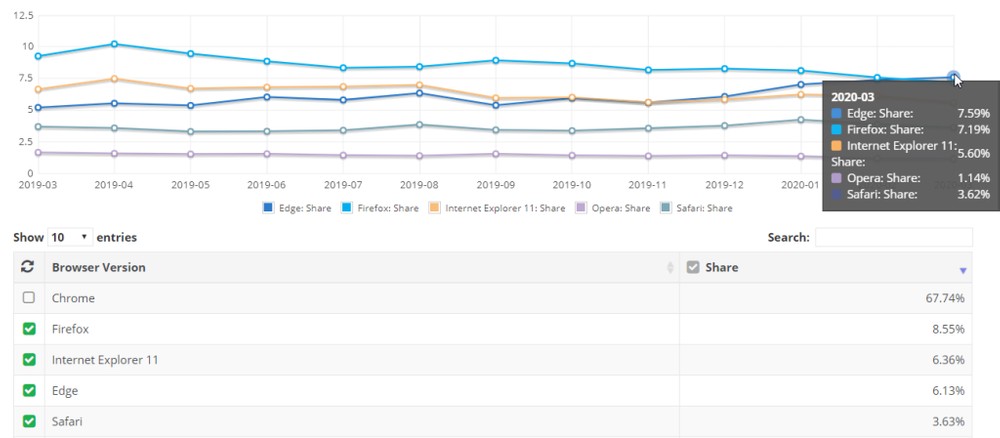Uncheck the Safari row checkbox
The width and height of the screenshot is (1000, 438).
tap(29, 422)
